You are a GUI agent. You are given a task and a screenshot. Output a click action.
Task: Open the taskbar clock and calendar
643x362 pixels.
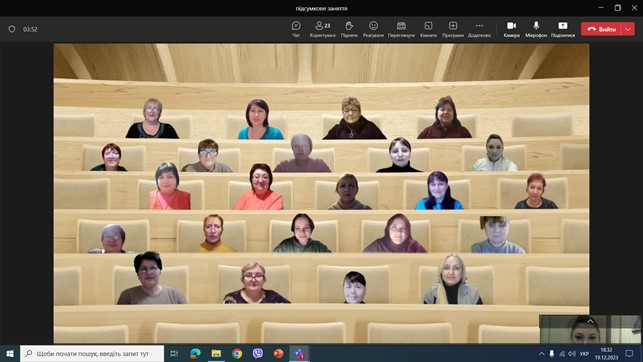(607, 353)
